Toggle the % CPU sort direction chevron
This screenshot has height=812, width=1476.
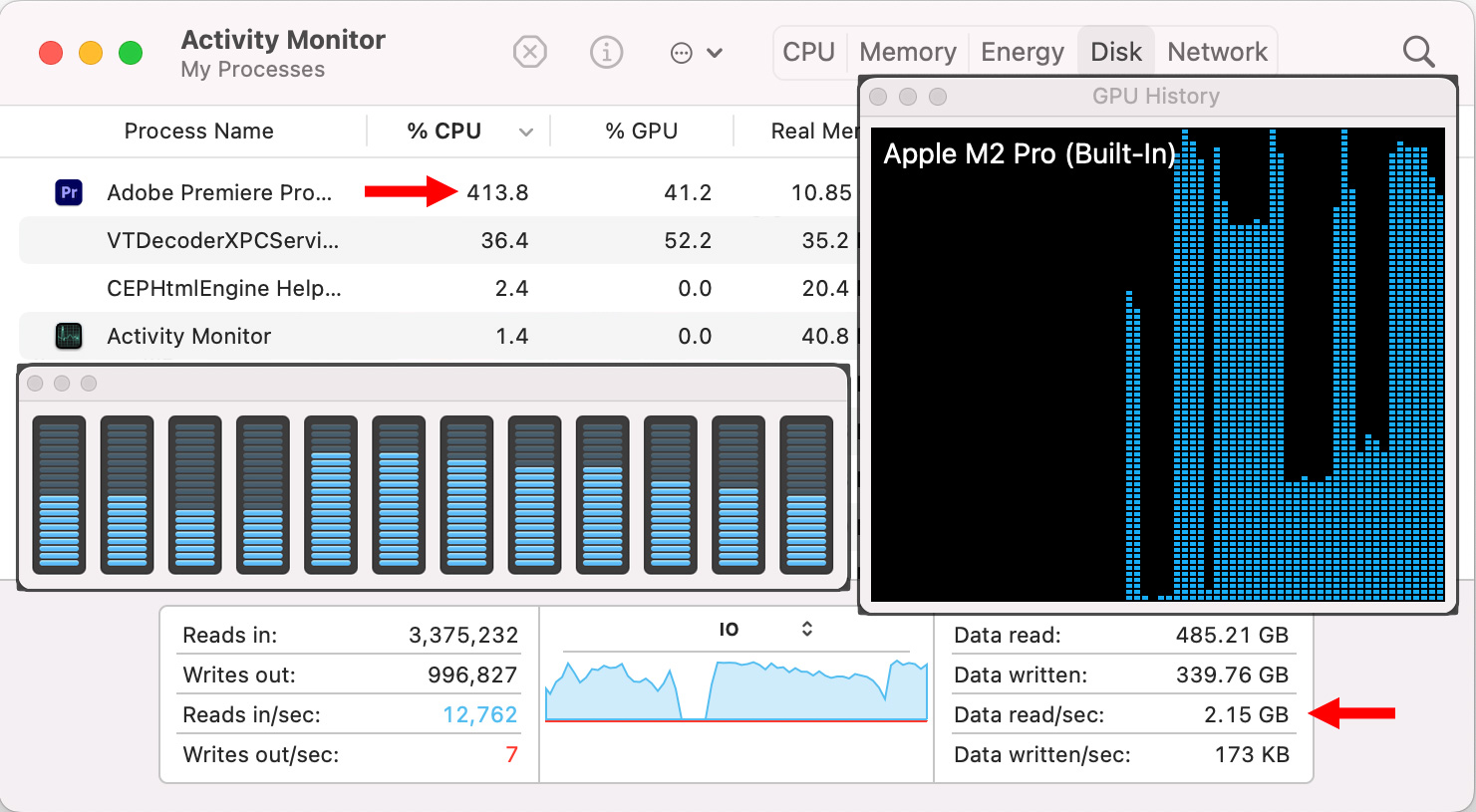[526, 133]
